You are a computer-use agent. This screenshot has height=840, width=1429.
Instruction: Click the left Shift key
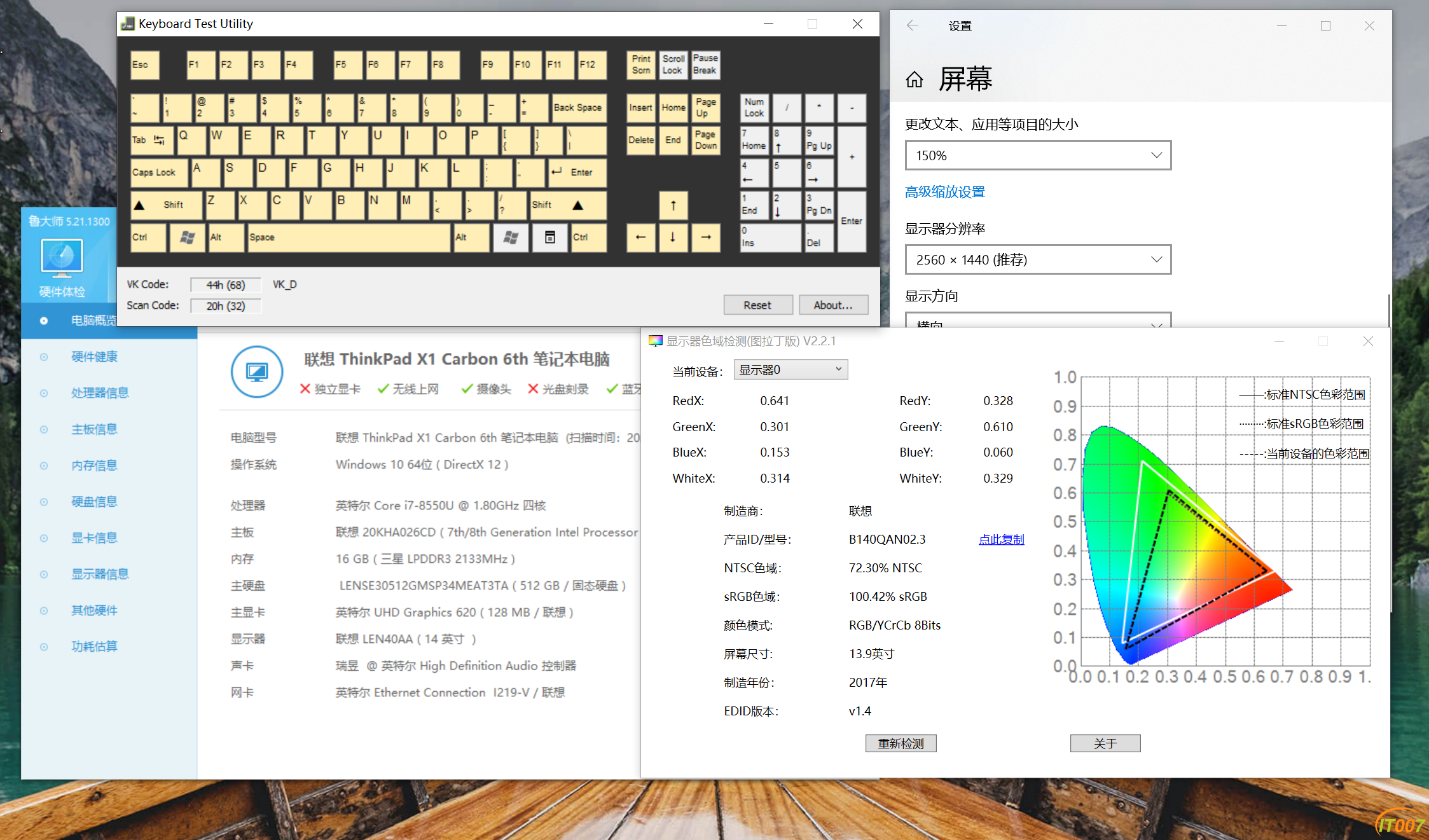(166, 205)
